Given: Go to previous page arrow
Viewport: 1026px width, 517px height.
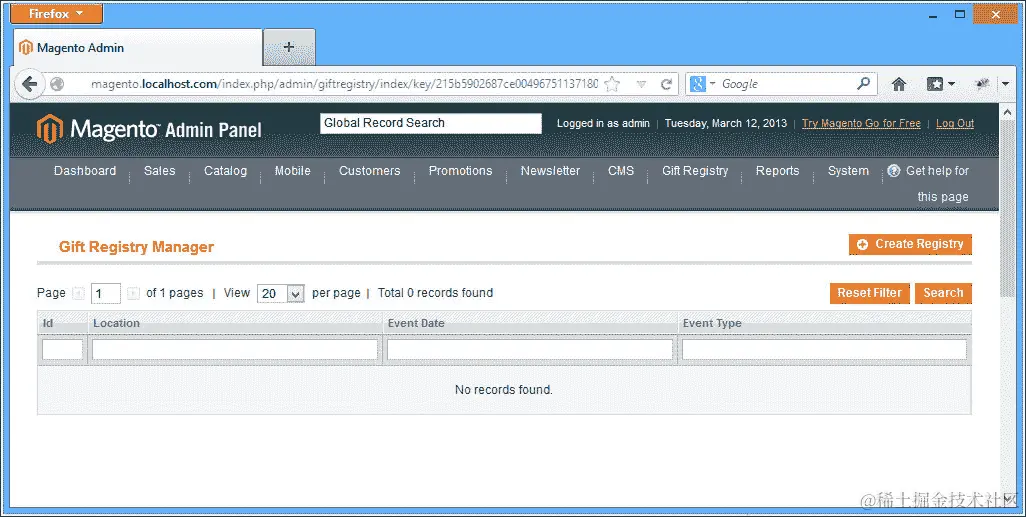Looking at the screenshot, I should 79,293.
